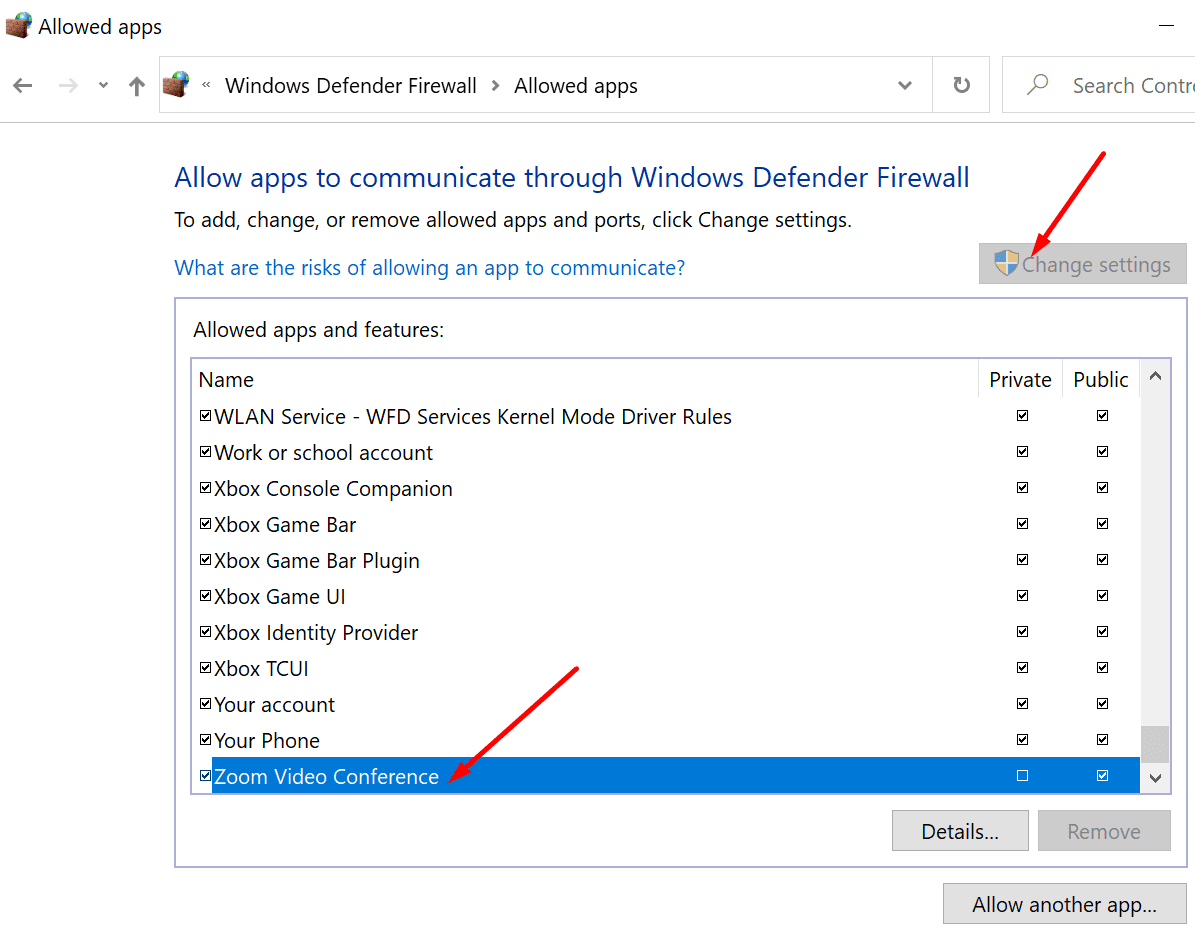Select Xbox Console Companion row
Image resolution: width=1195 pixels, height=931 pixels.
pyautogui.click(x=666, y=488)
